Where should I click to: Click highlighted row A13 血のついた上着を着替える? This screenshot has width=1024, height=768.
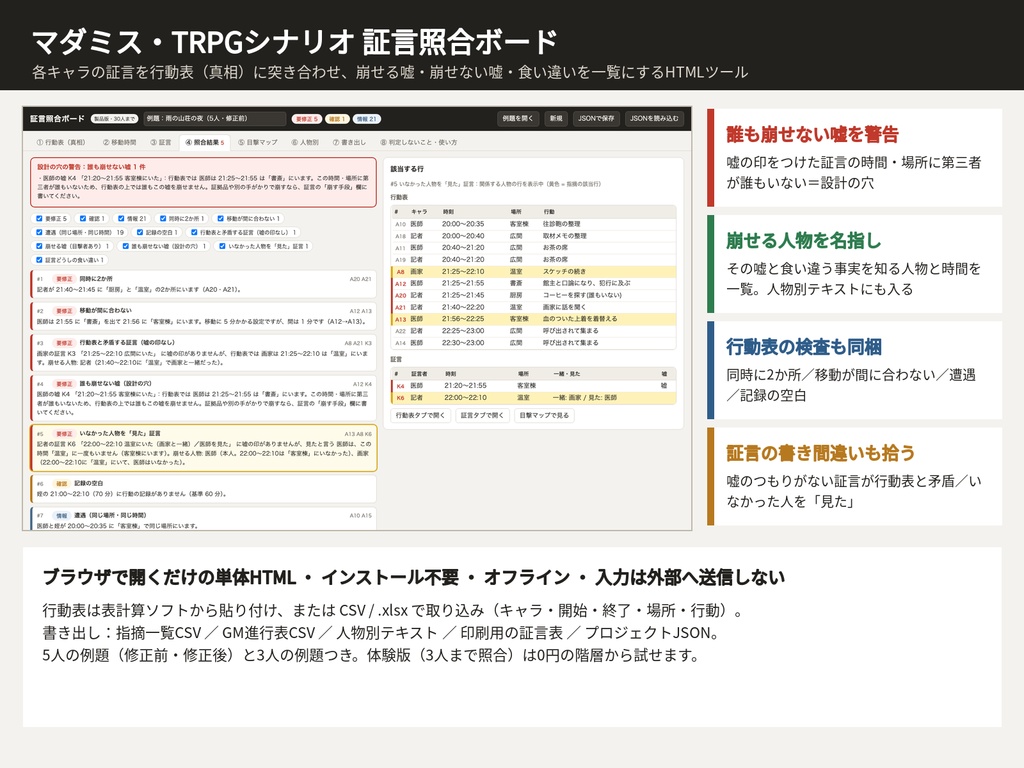[x=533, y=319]
